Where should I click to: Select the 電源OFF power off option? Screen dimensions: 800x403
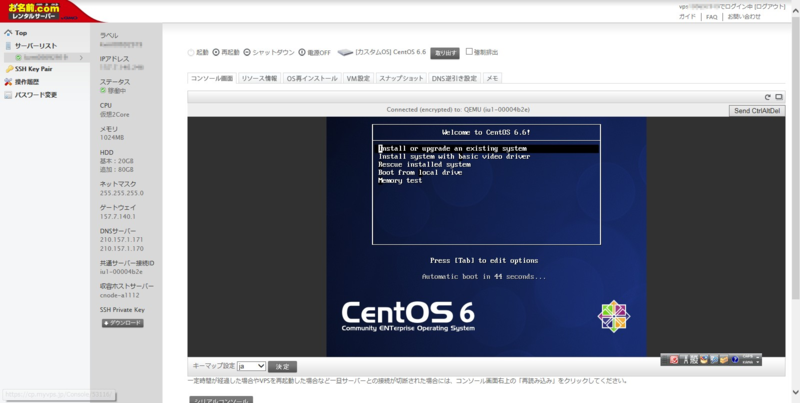(315, 53)
